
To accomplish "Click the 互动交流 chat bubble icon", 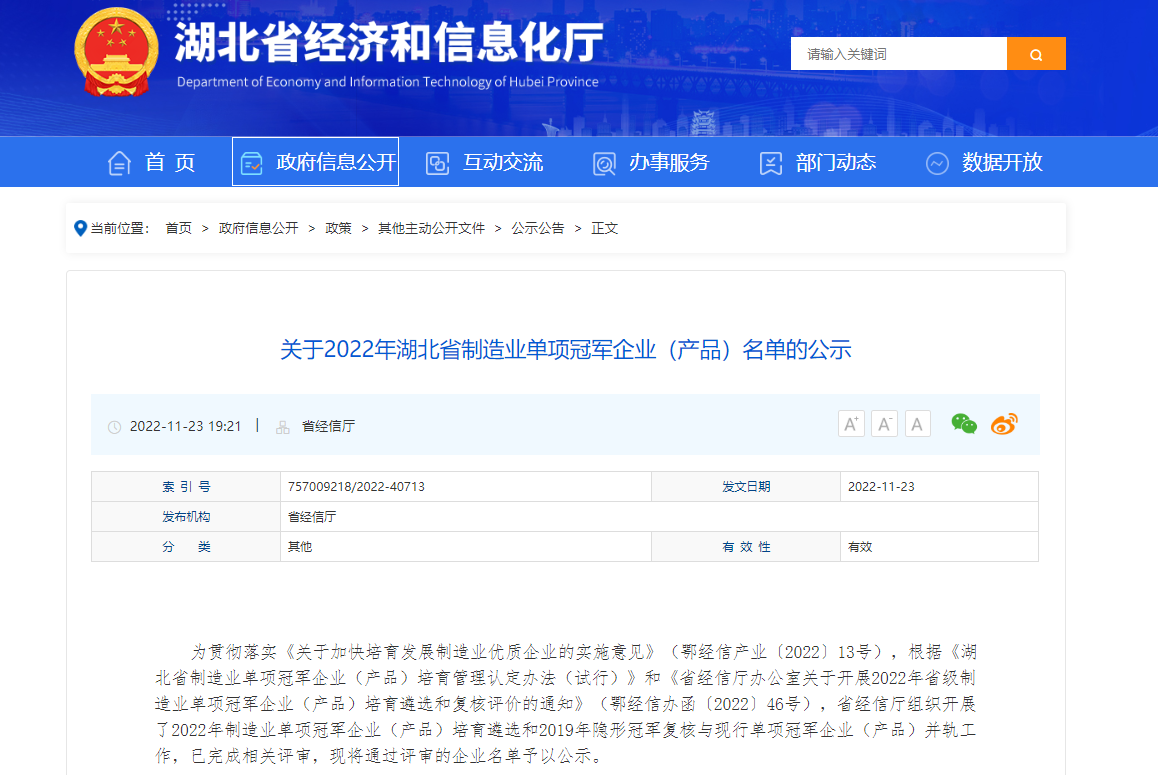I will click(437, 161).
